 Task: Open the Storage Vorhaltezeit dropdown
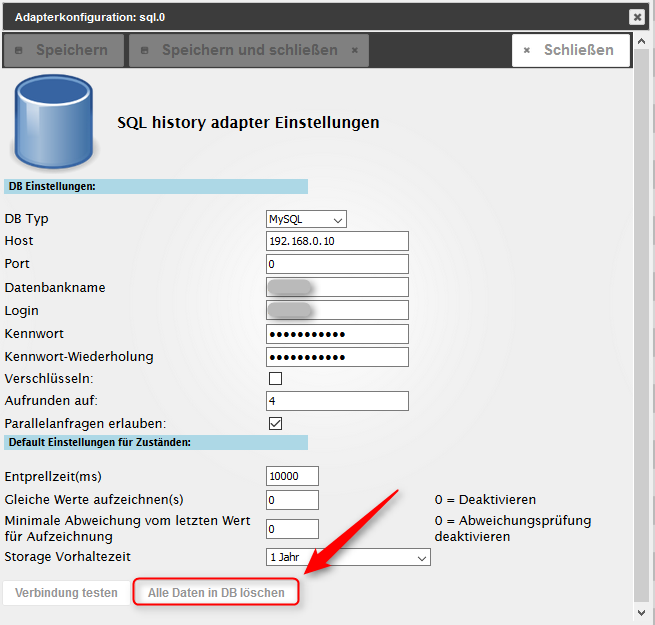(x=348, y=557)
